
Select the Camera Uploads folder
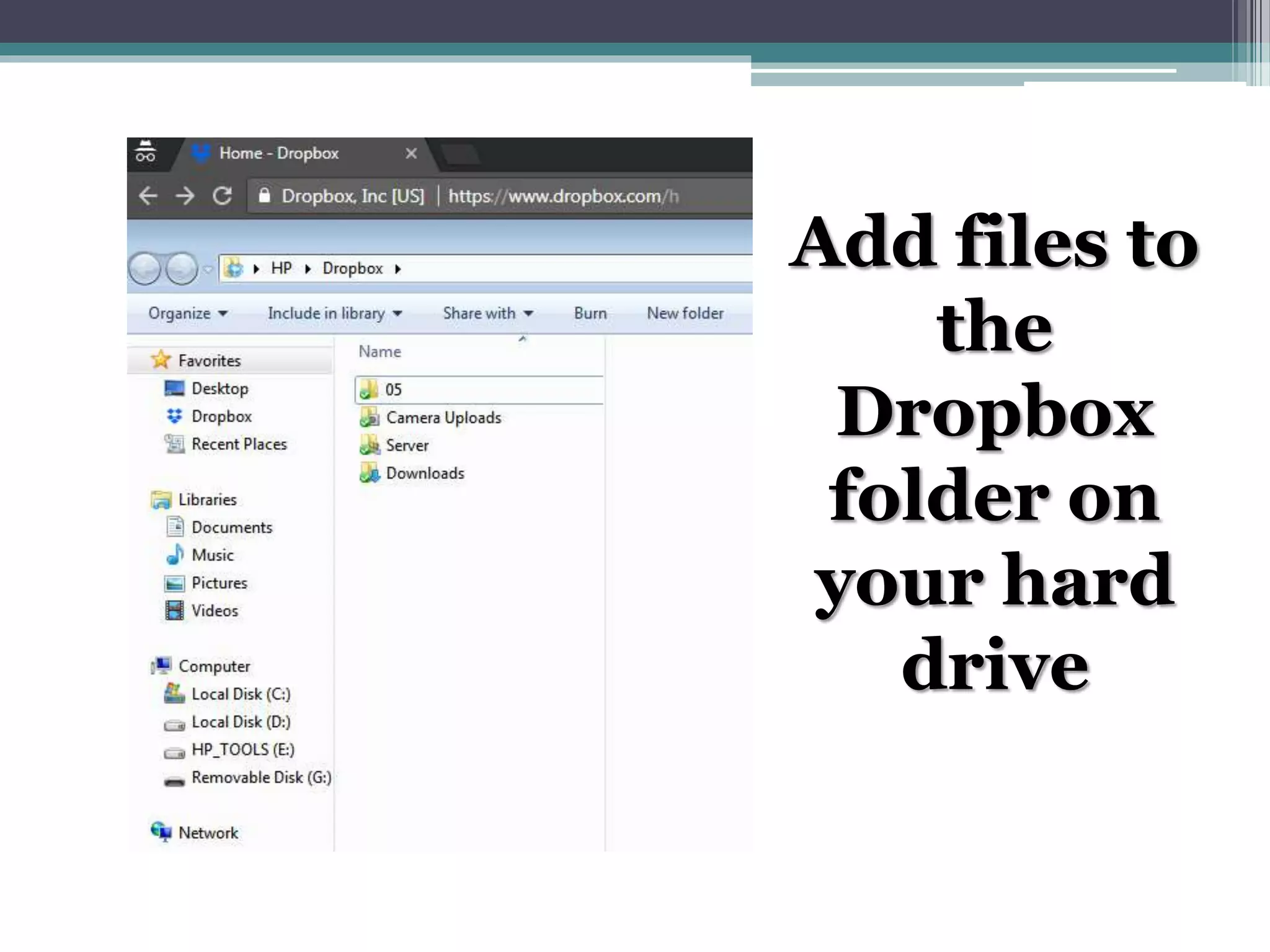pos(443,418)
